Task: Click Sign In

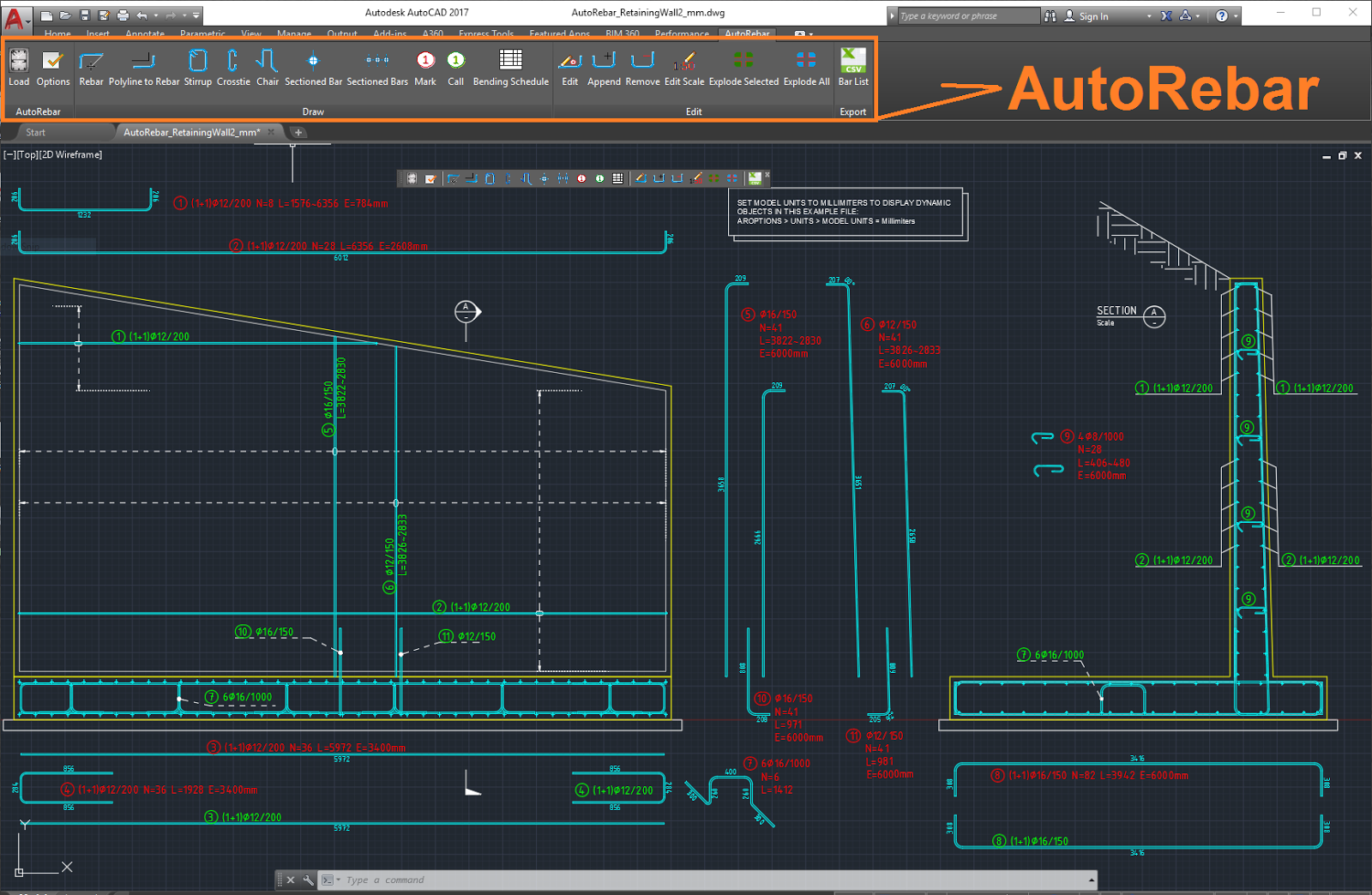Action: (1093, 16)
